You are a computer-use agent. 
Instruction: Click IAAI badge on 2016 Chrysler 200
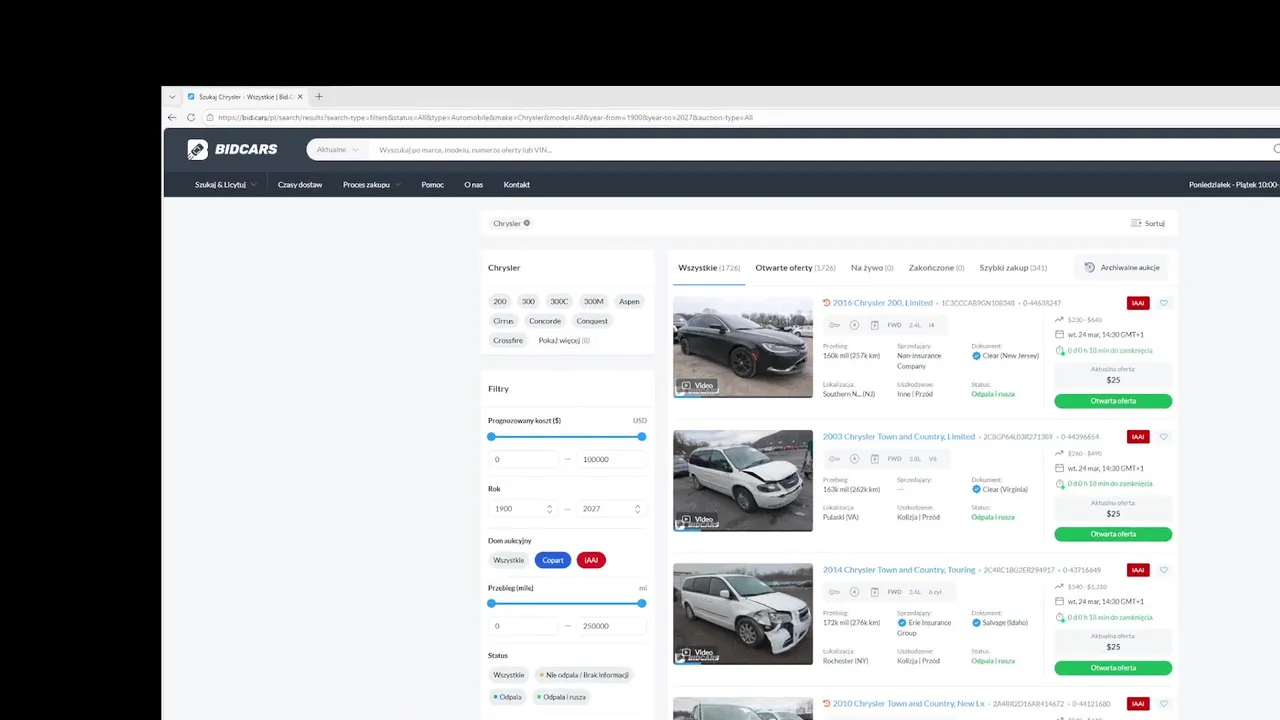click(1138, 303)
